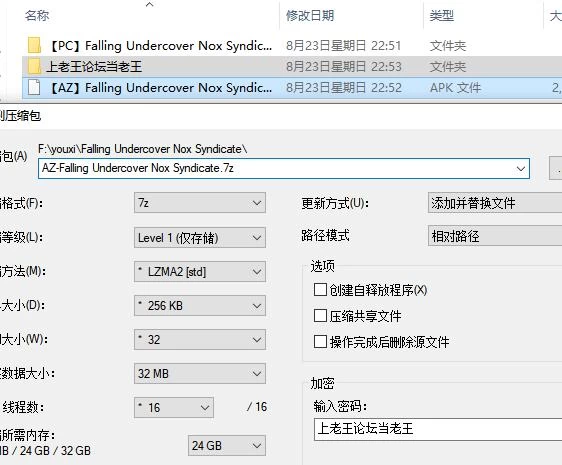This screenshot has height=465, width=562.
Task: Open the 相对路径 path mode dropdown
Action: (x=495, y=236)
